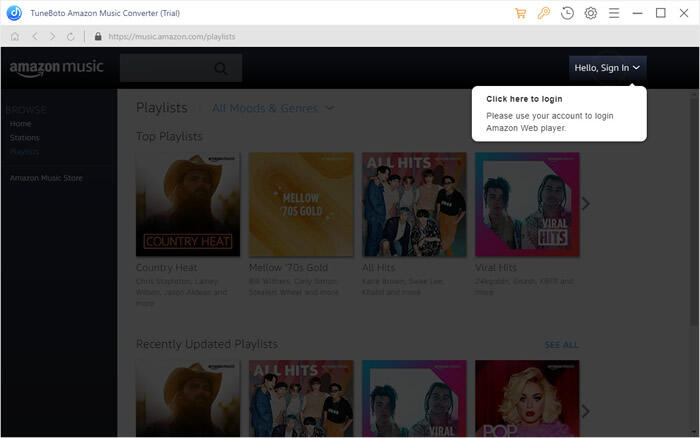This screenshot has height=438, width=700.
Task: Click the 'Click here to login' heading
Action: (524, 99)
